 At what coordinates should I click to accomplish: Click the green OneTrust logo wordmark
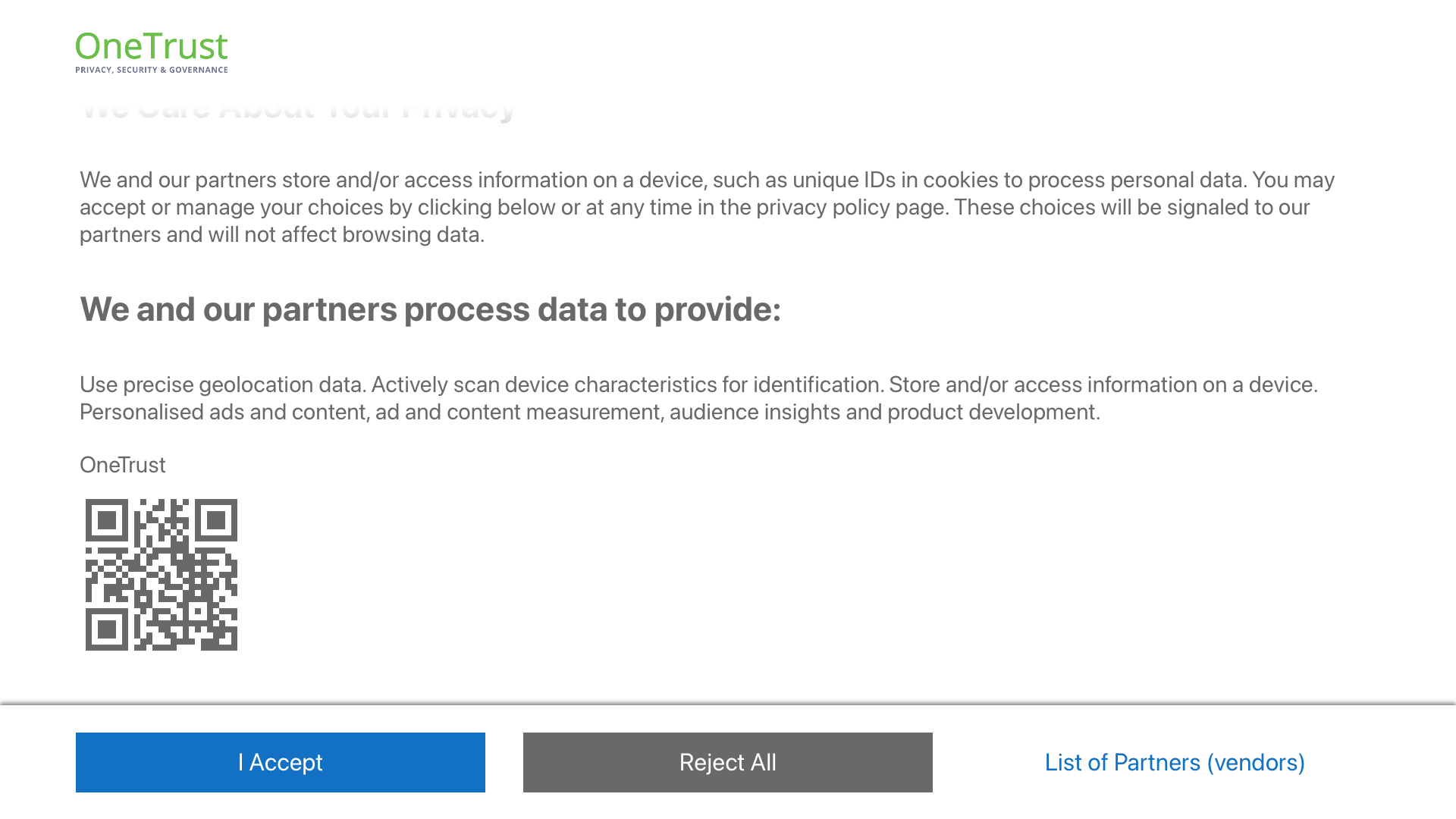pos(151,46)
